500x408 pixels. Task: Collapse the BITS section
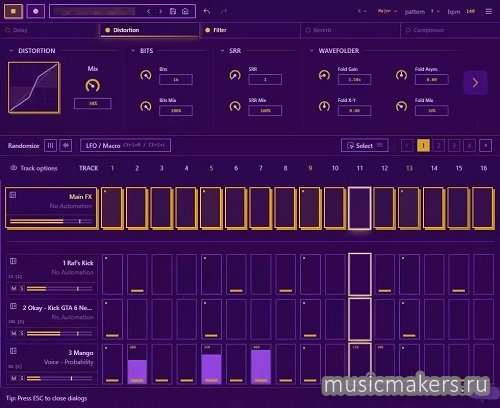click(x=133, y=51)
